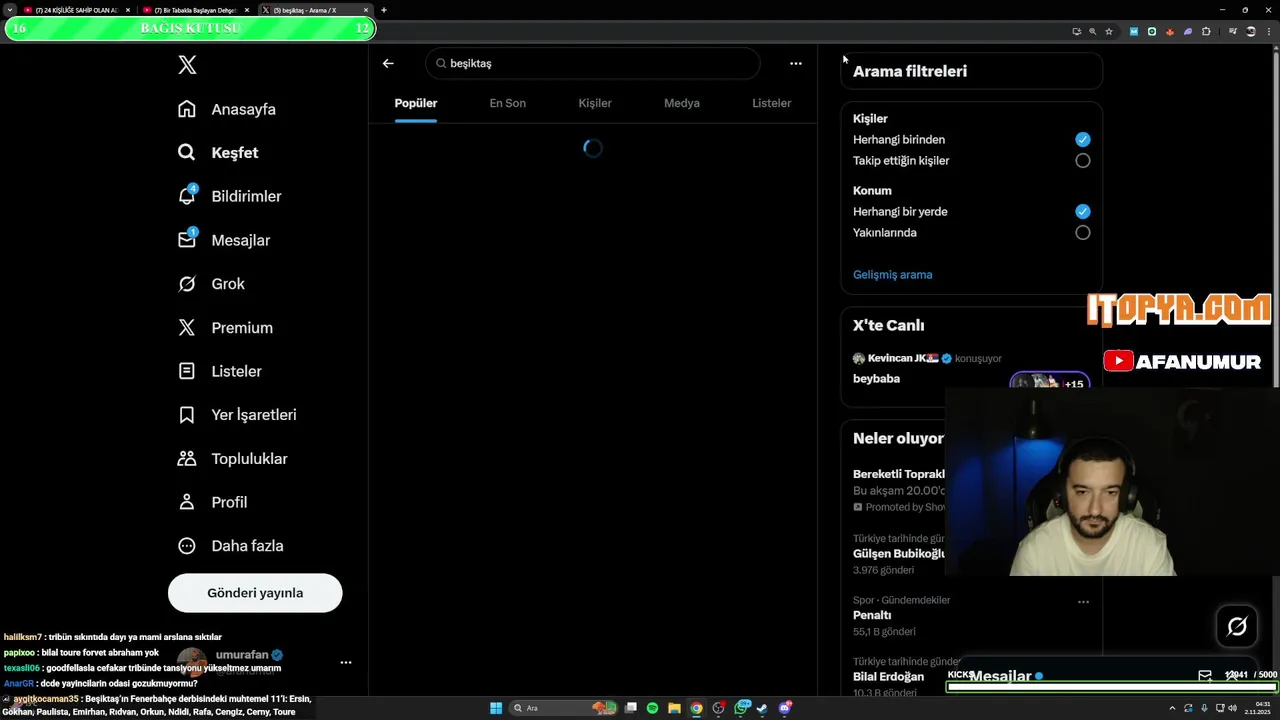1280x720 pixels.
Task: Click the Bildirimler bell icon
Action: click(x=187, y=196)
